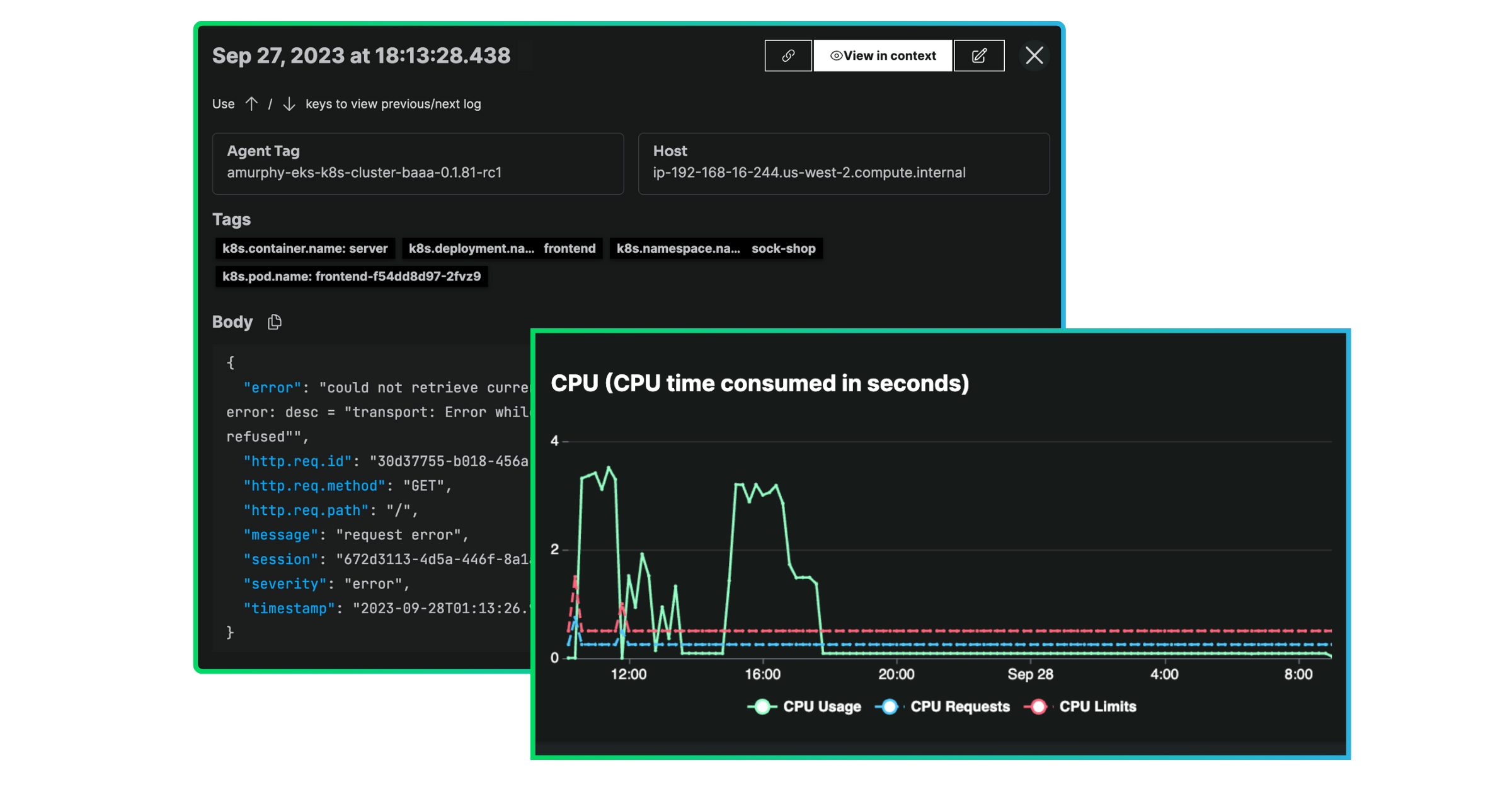Click the Host field value

click(x=809, y=173)
